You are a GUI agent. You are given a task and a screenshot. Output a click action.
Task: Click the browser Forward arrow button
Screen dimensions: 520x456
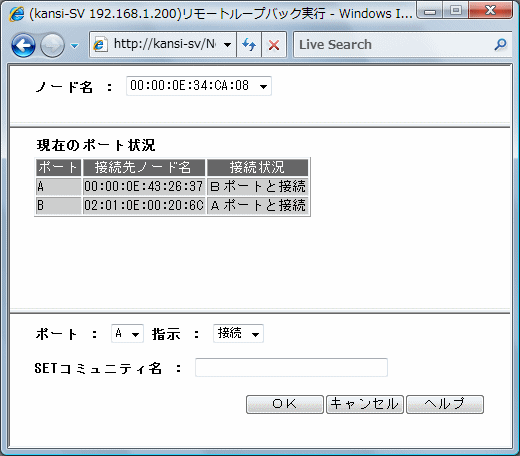tap(52, 45)
